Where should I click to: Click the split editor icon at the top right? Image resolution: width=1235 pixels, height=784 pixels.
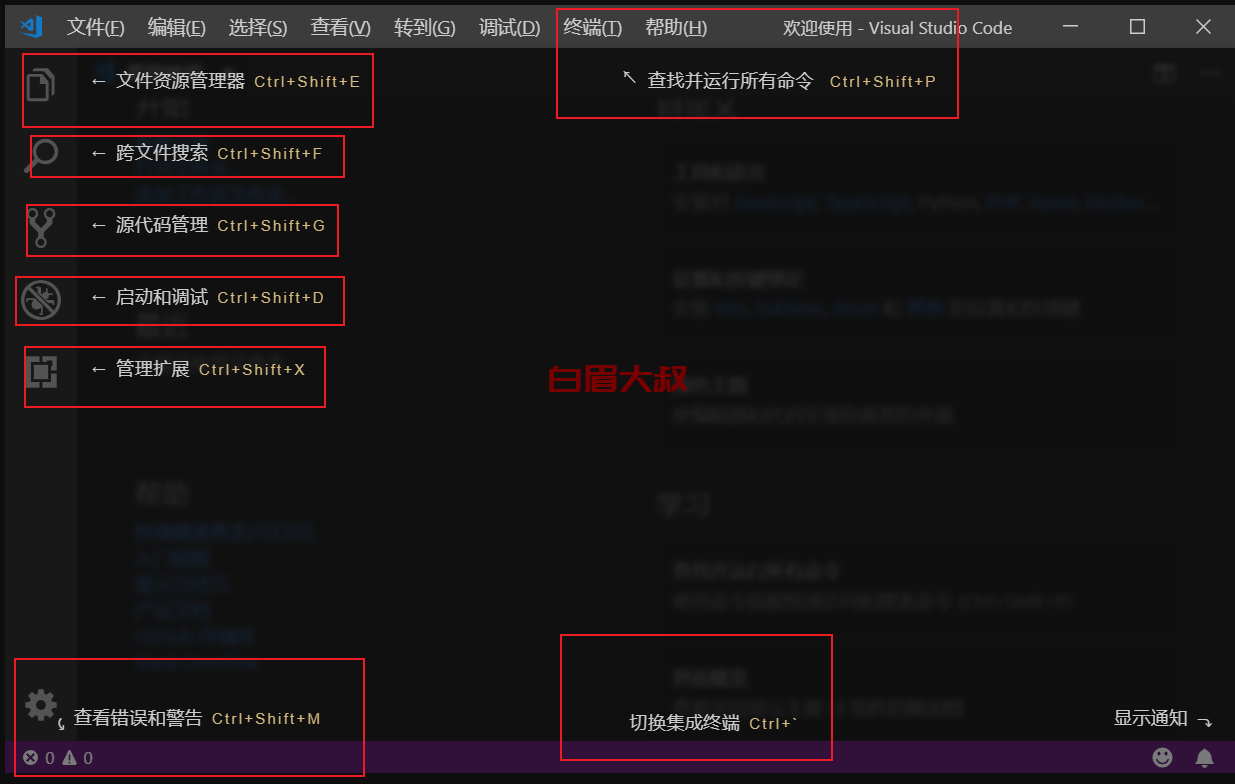[1162, 73]
